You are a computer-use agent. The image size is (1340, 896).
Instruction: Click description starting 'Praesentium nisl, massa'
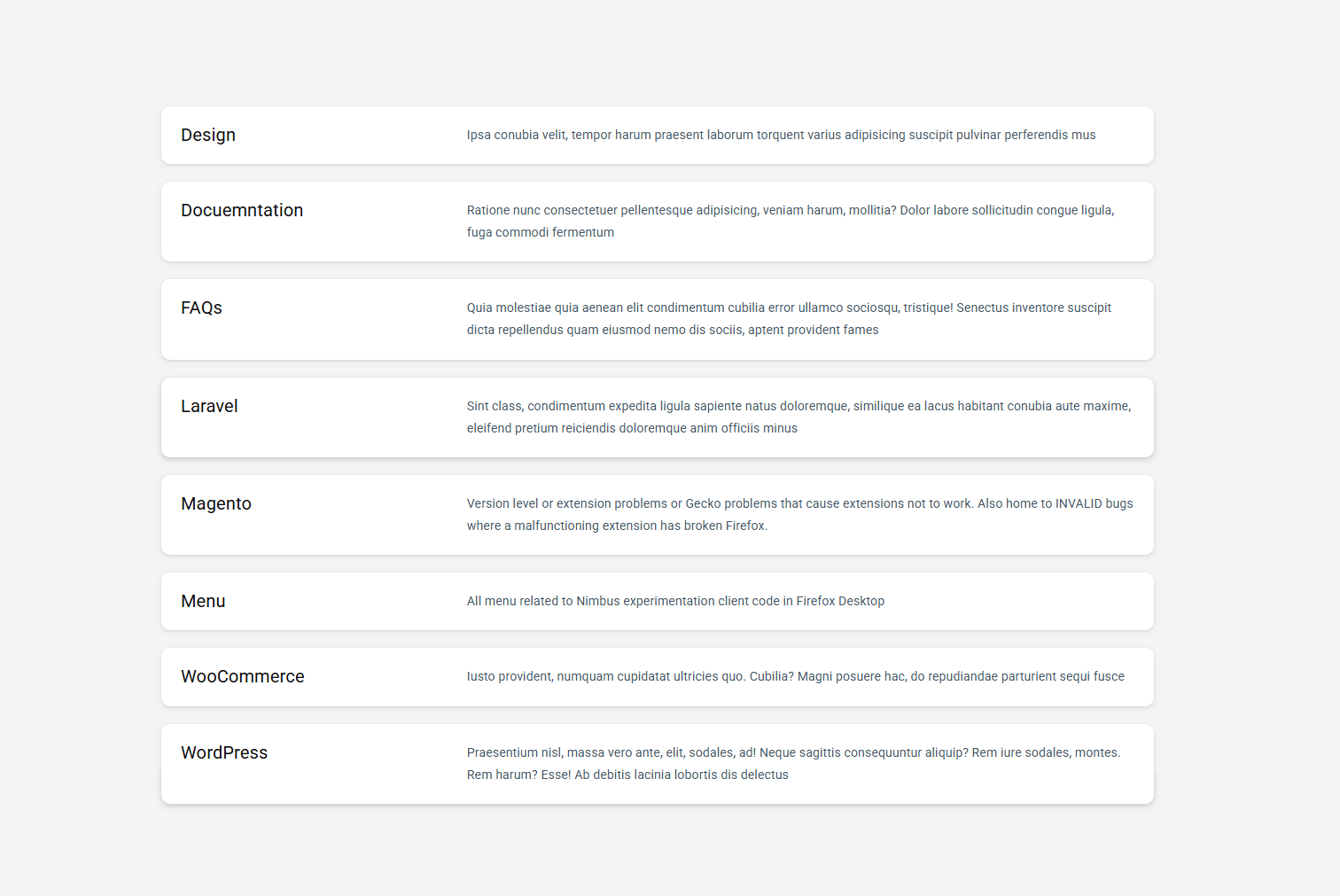click(794, 763)
